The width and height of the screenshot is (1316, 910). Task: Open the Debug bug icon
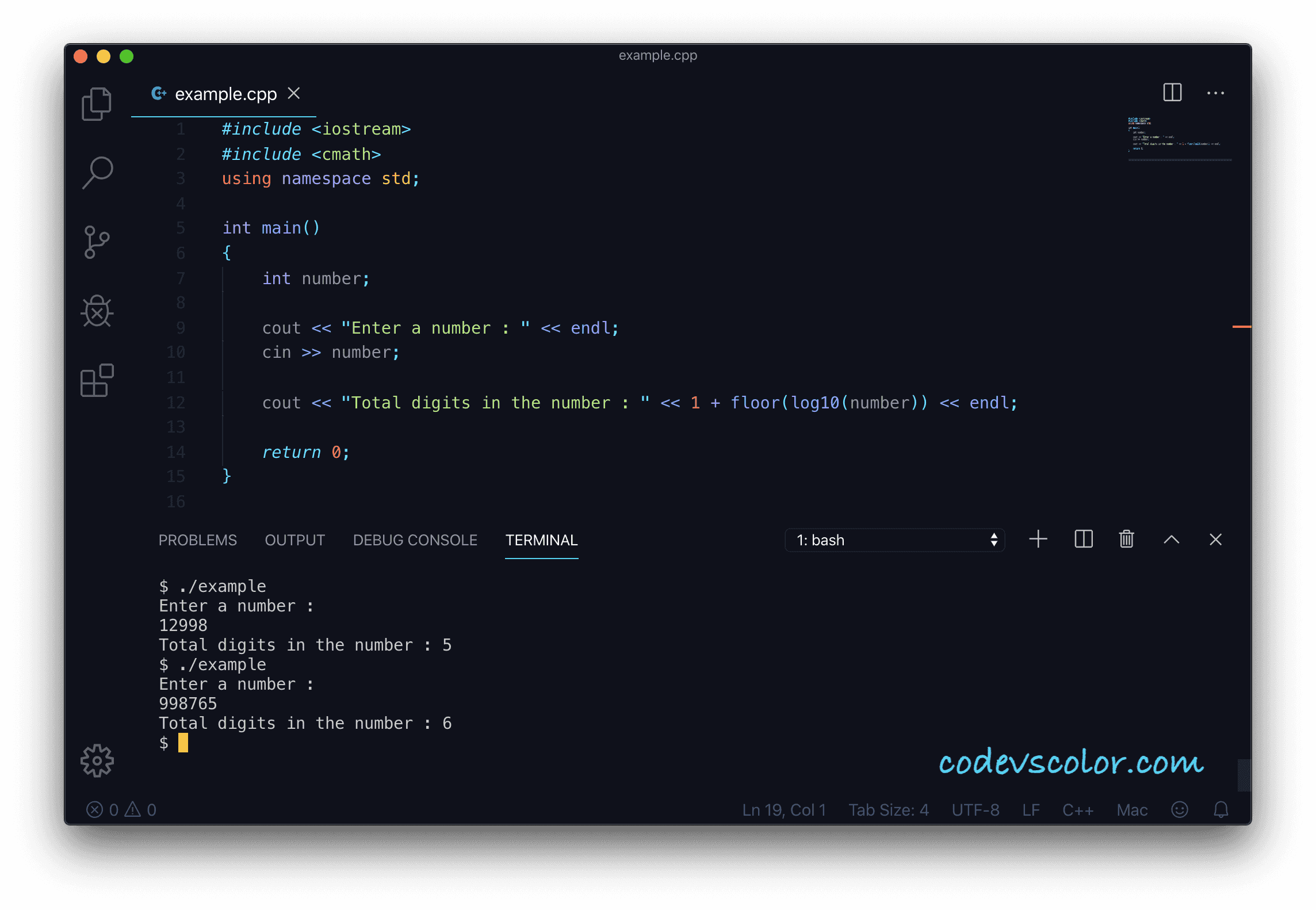(97, 311)
